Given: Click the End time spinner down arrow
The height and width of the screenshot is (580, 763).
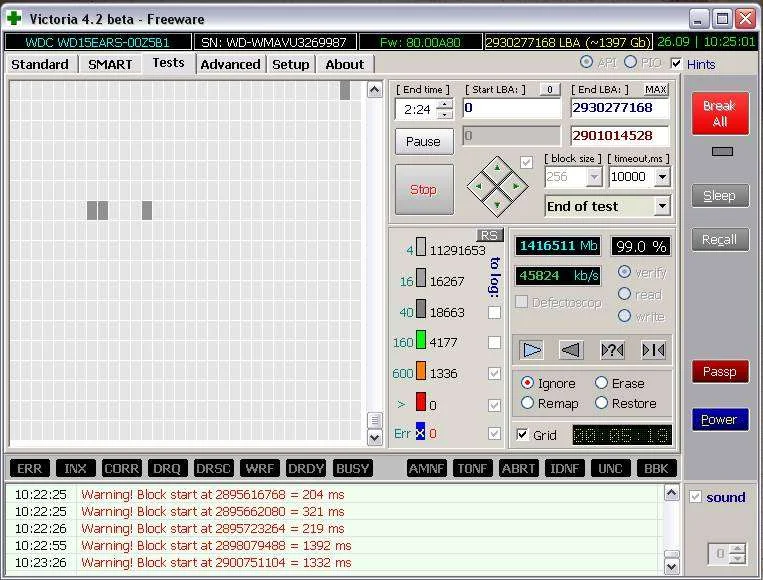Looking at the screenshot, I should click(x=445, y=114).
